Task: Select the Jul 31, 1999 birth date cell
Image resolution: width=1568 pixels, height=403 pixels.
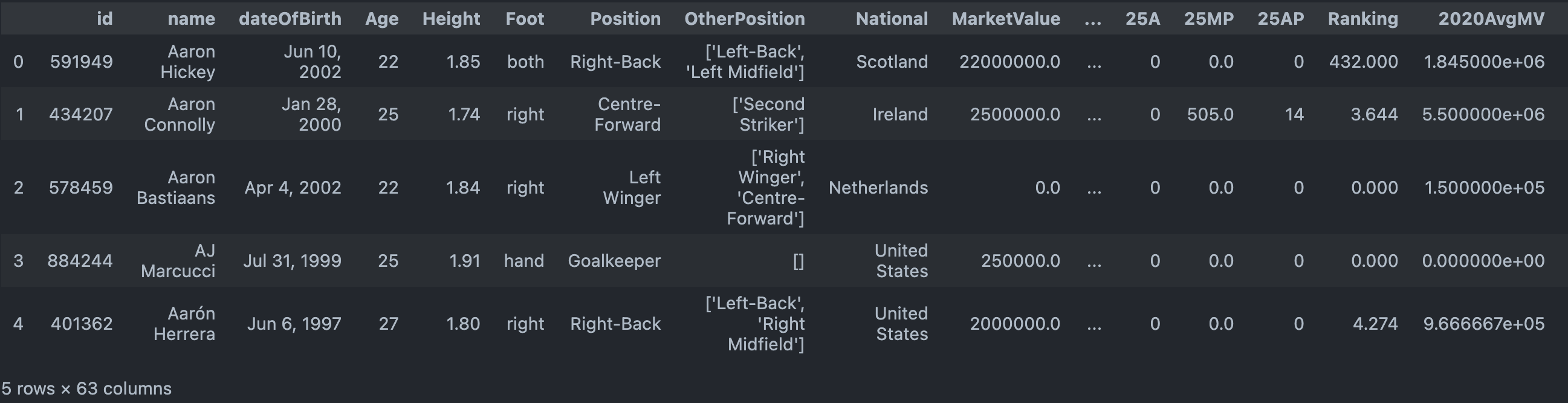Action: (292, 261)
